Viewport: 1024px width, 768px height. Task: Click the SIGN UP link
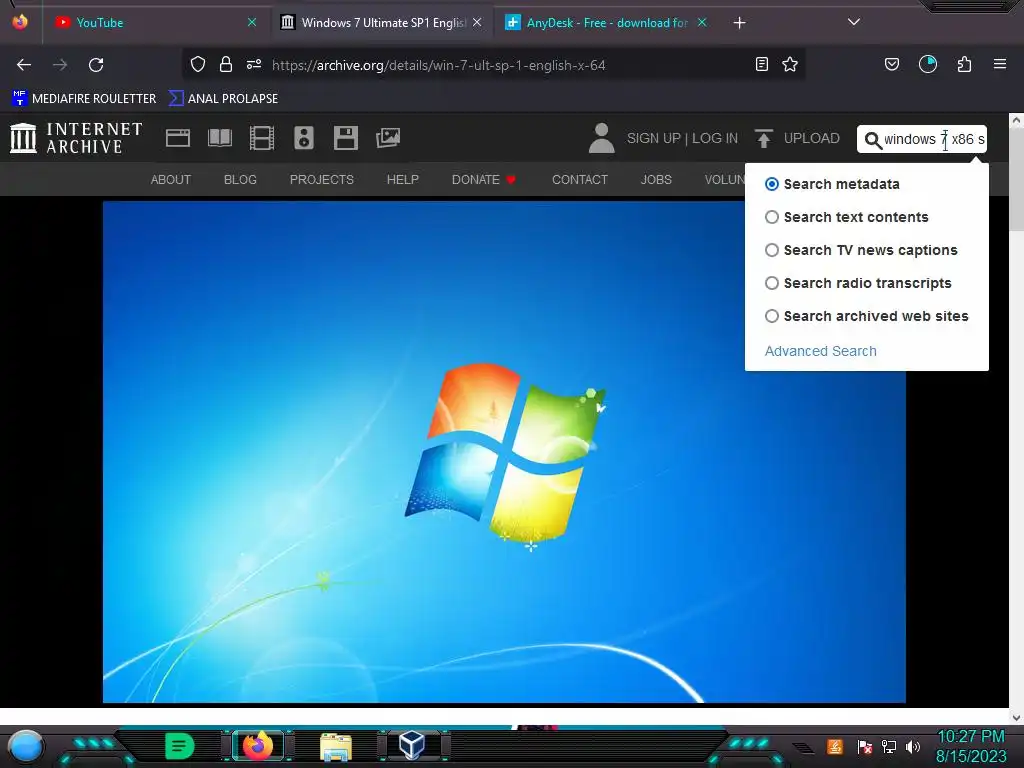coord(653,138)
